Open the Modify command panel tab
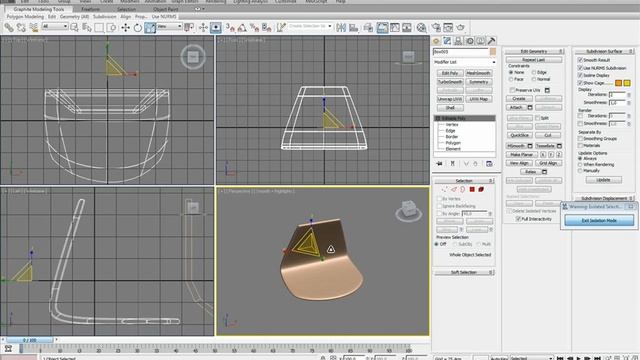The height and width of the screenshot is (360, 640). pos(447,41)
